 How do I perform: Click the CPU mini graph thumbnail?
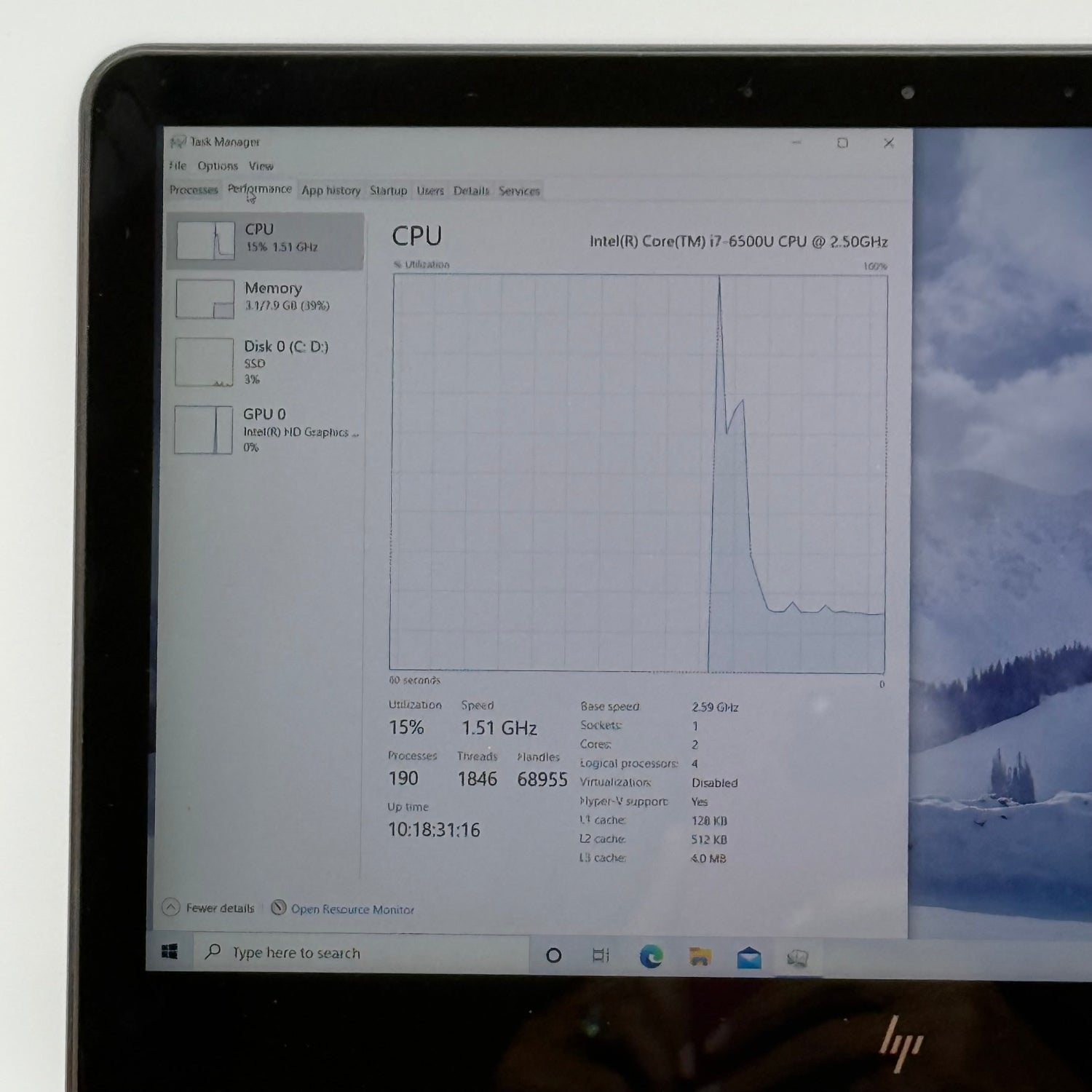pos(205,241)
